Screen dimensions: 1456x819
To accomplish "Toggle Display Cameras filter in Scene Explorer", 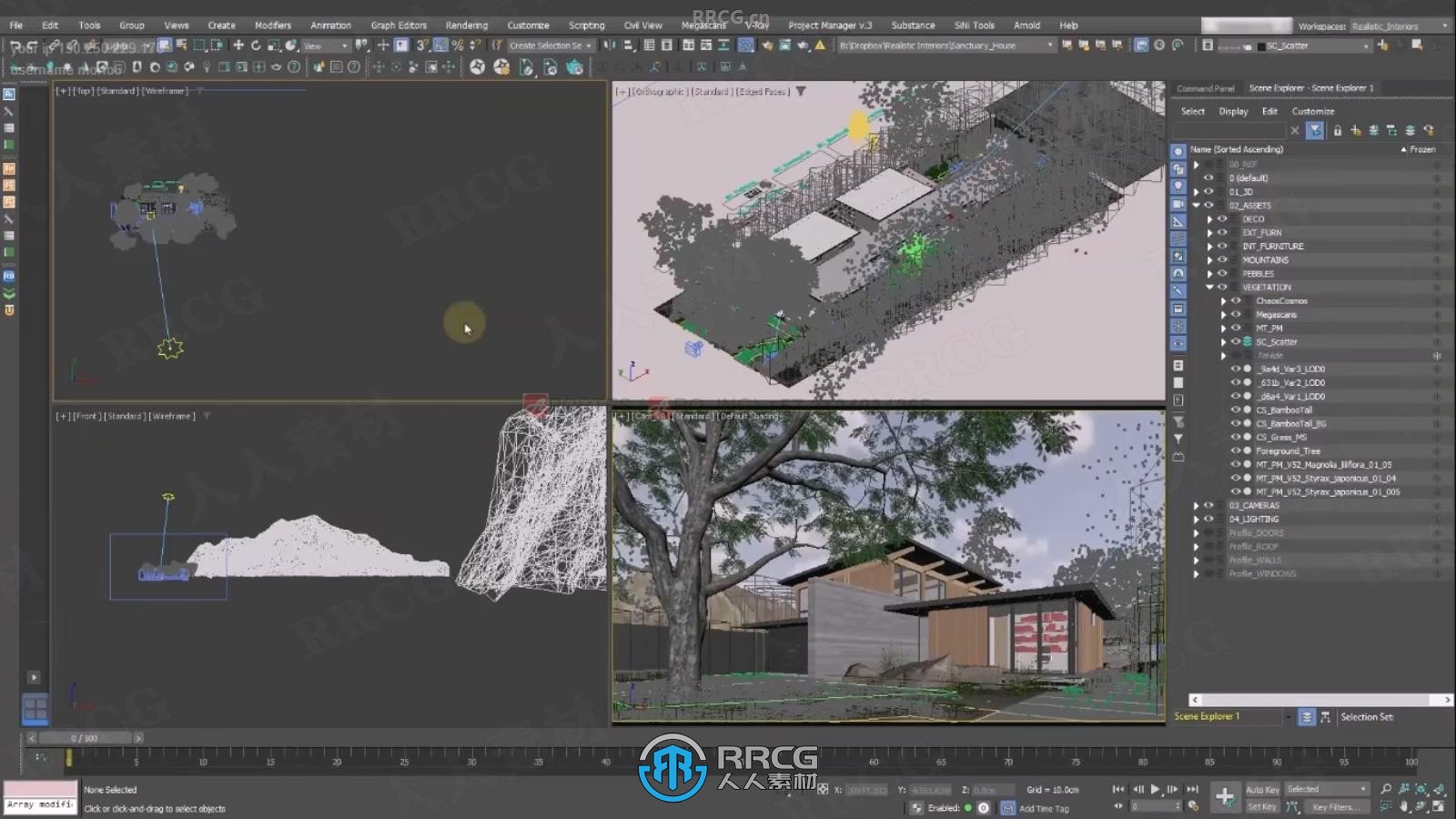I will click(1178, 204).
